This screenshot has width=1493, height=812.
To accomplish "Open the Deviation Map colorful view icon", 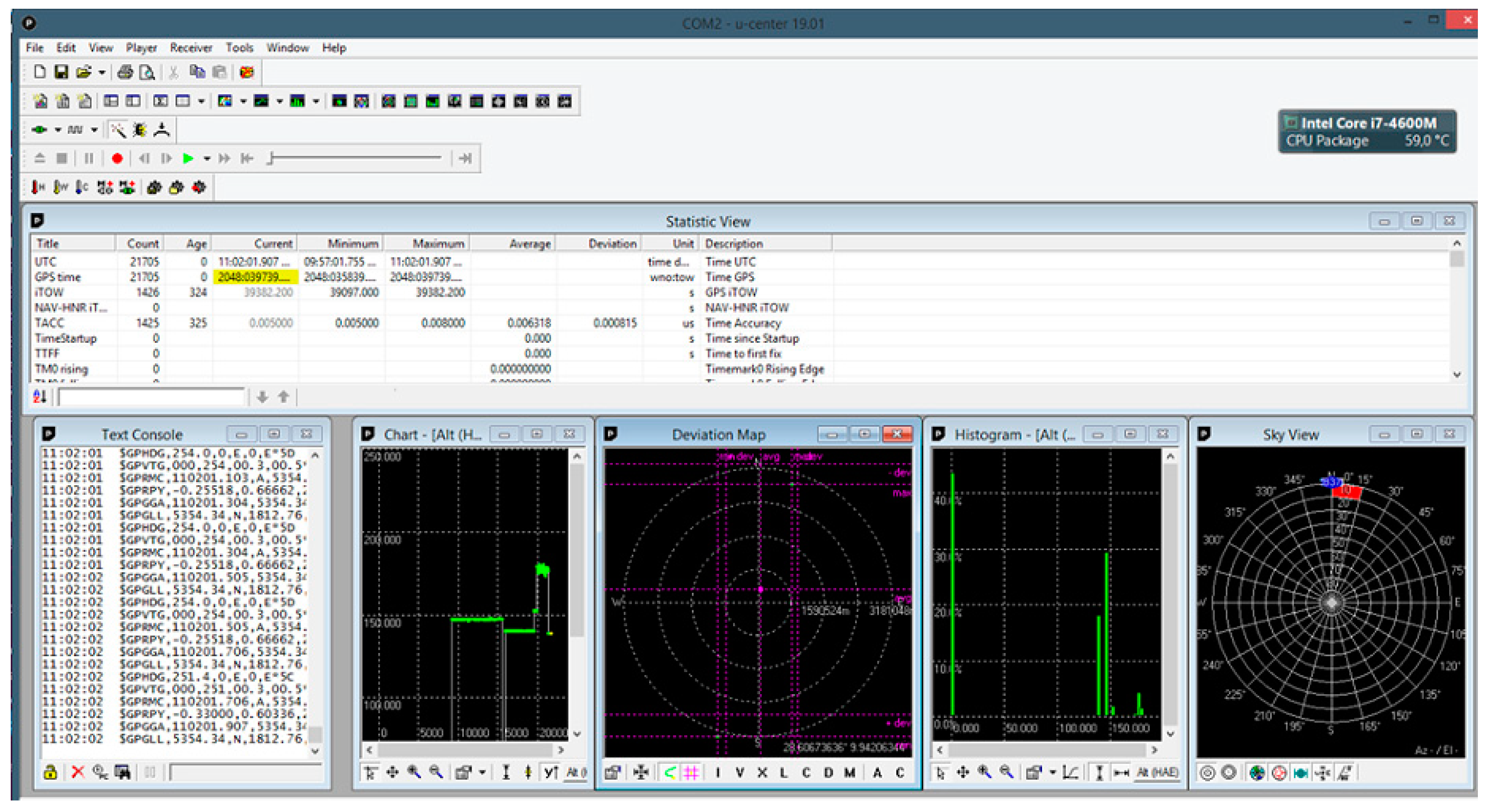I will tap(225, 101).
